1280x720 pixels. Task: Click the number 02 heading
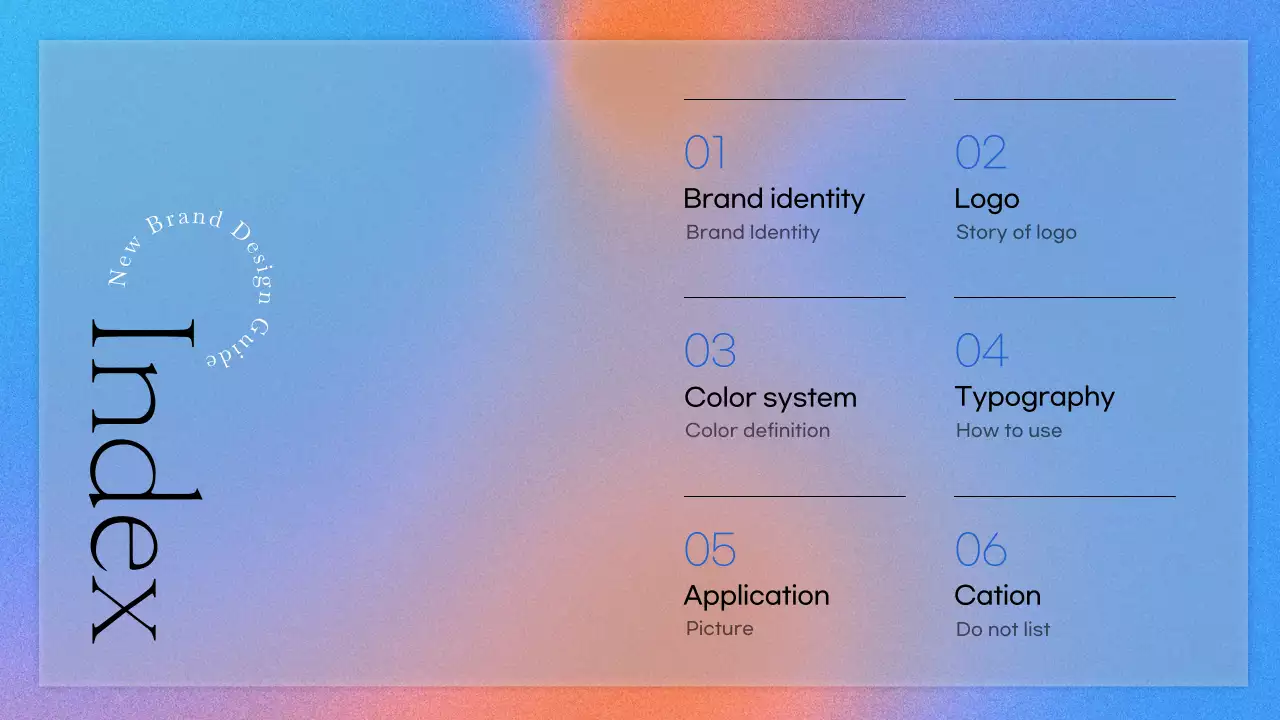(980, 154)
